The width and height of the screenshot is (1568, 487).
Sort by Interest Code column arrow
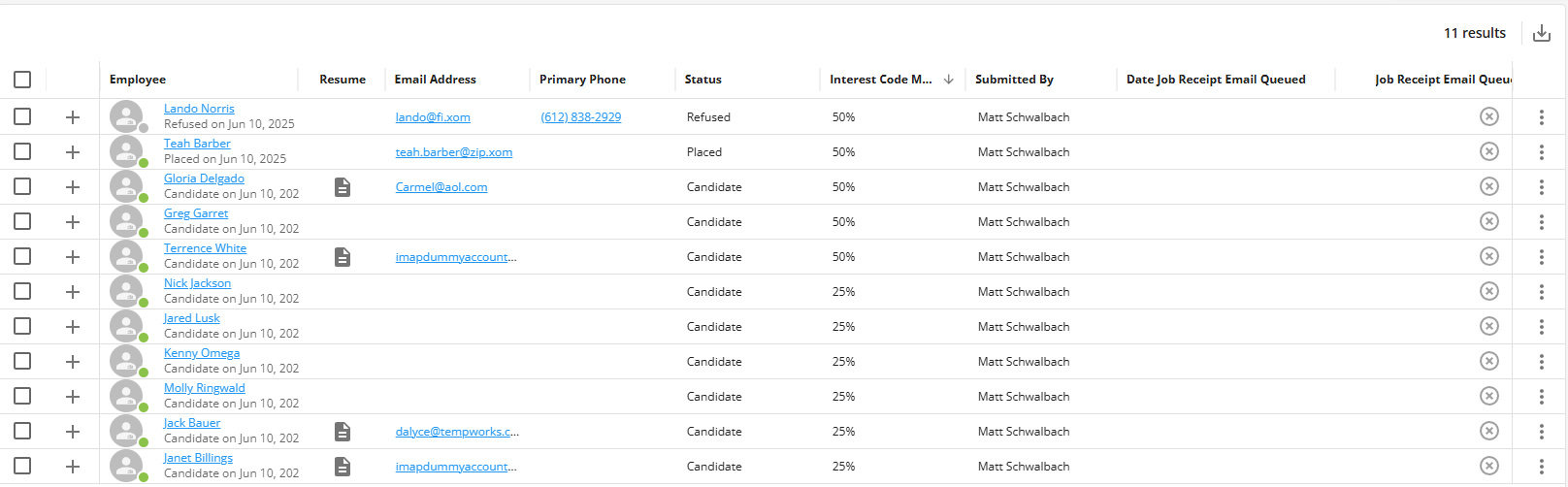[x=948, y=80]
